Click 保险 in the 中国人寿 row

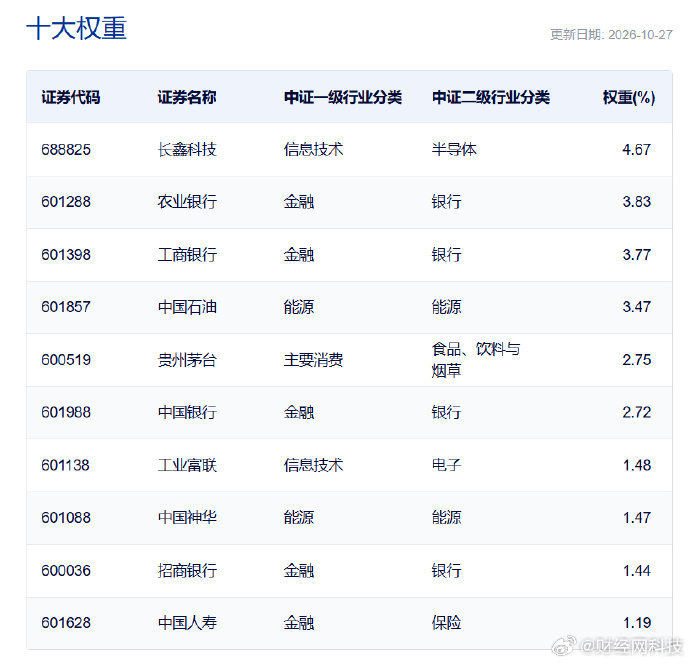[x=446, y=623]
